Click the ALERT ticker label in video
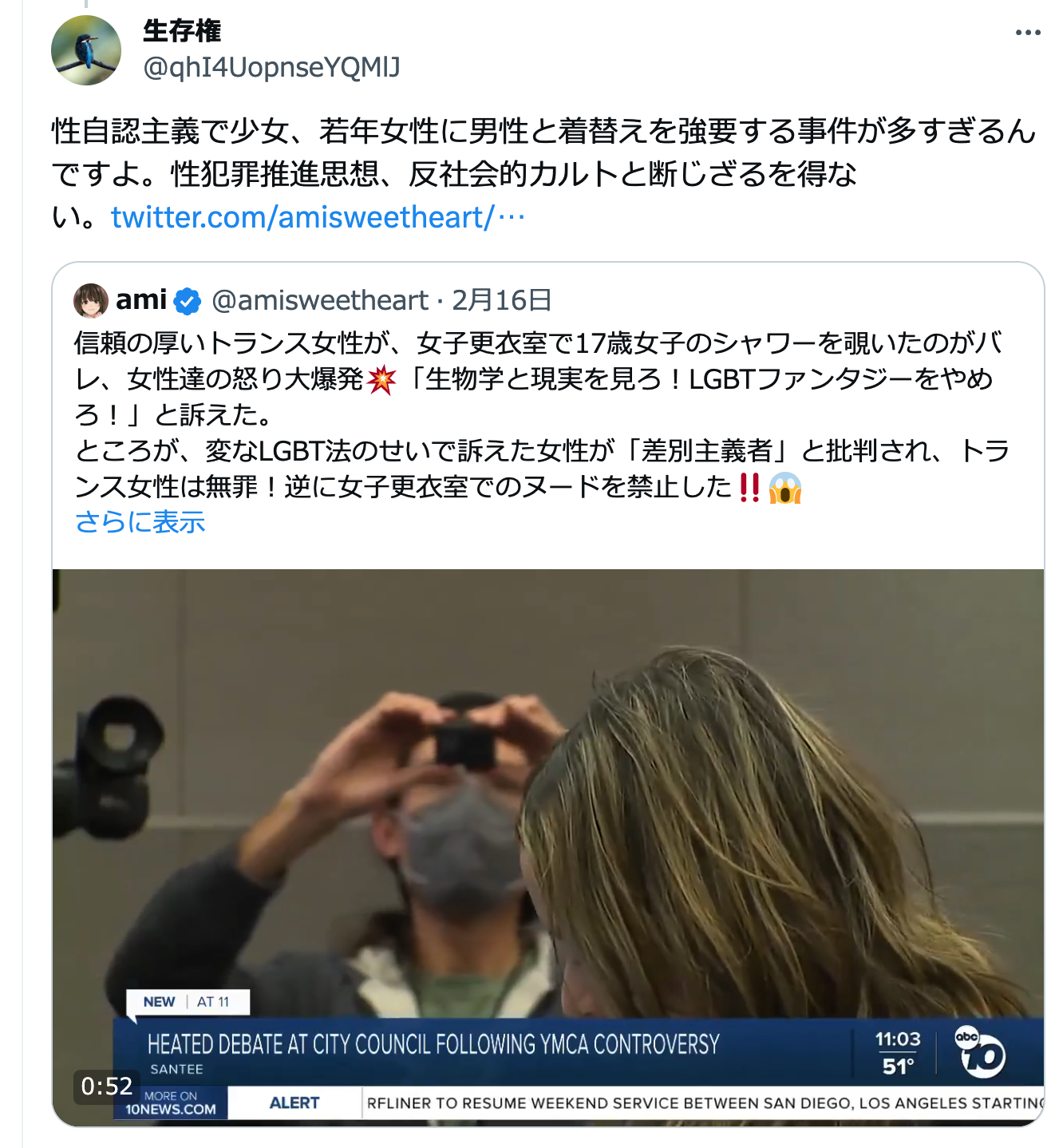 click(294, 1102)
